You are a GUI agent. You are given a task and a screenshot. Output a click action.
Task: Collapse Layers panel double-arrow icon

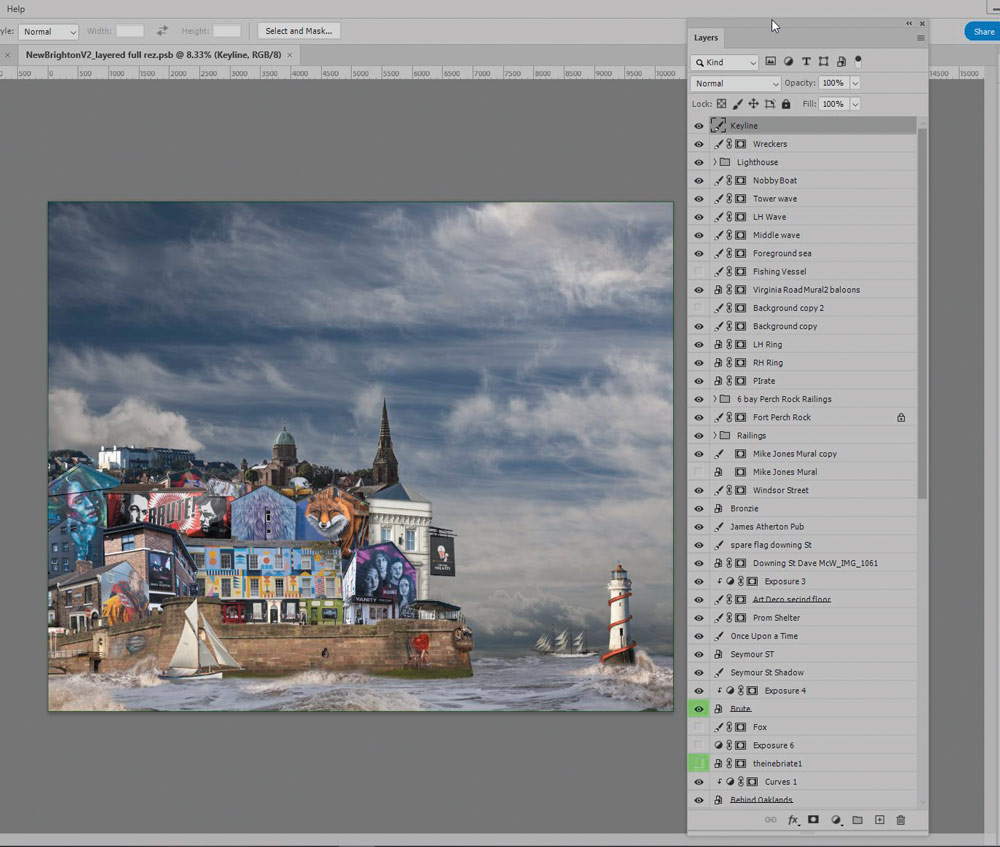click(x=909, y=24)
